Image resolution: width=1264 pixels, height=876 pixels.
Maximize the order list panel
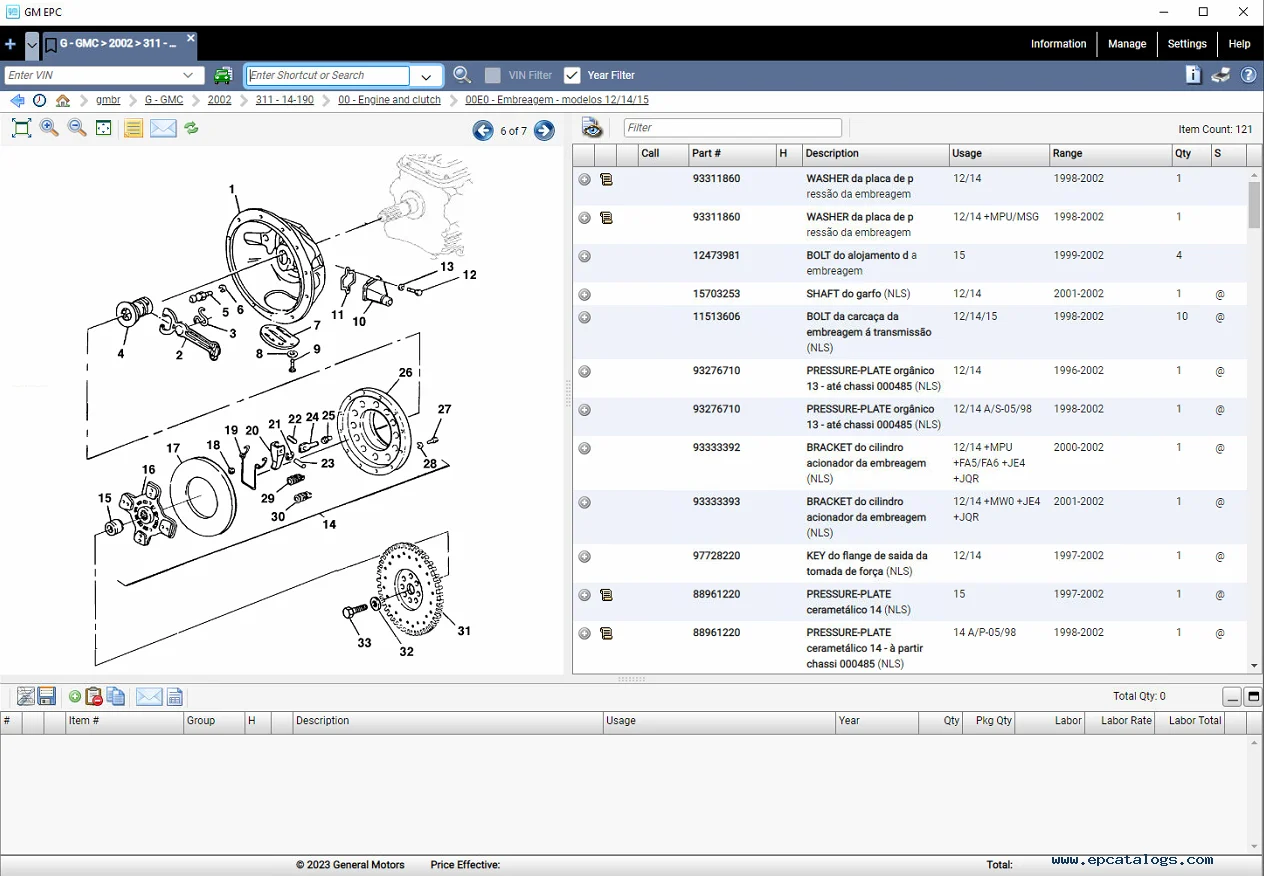1253,697
